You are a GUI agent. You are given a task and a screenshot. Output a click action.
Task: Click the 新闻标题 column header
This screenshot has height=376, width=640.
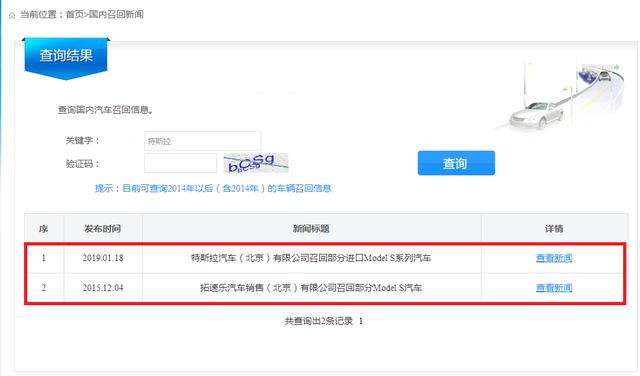[311, 229]
